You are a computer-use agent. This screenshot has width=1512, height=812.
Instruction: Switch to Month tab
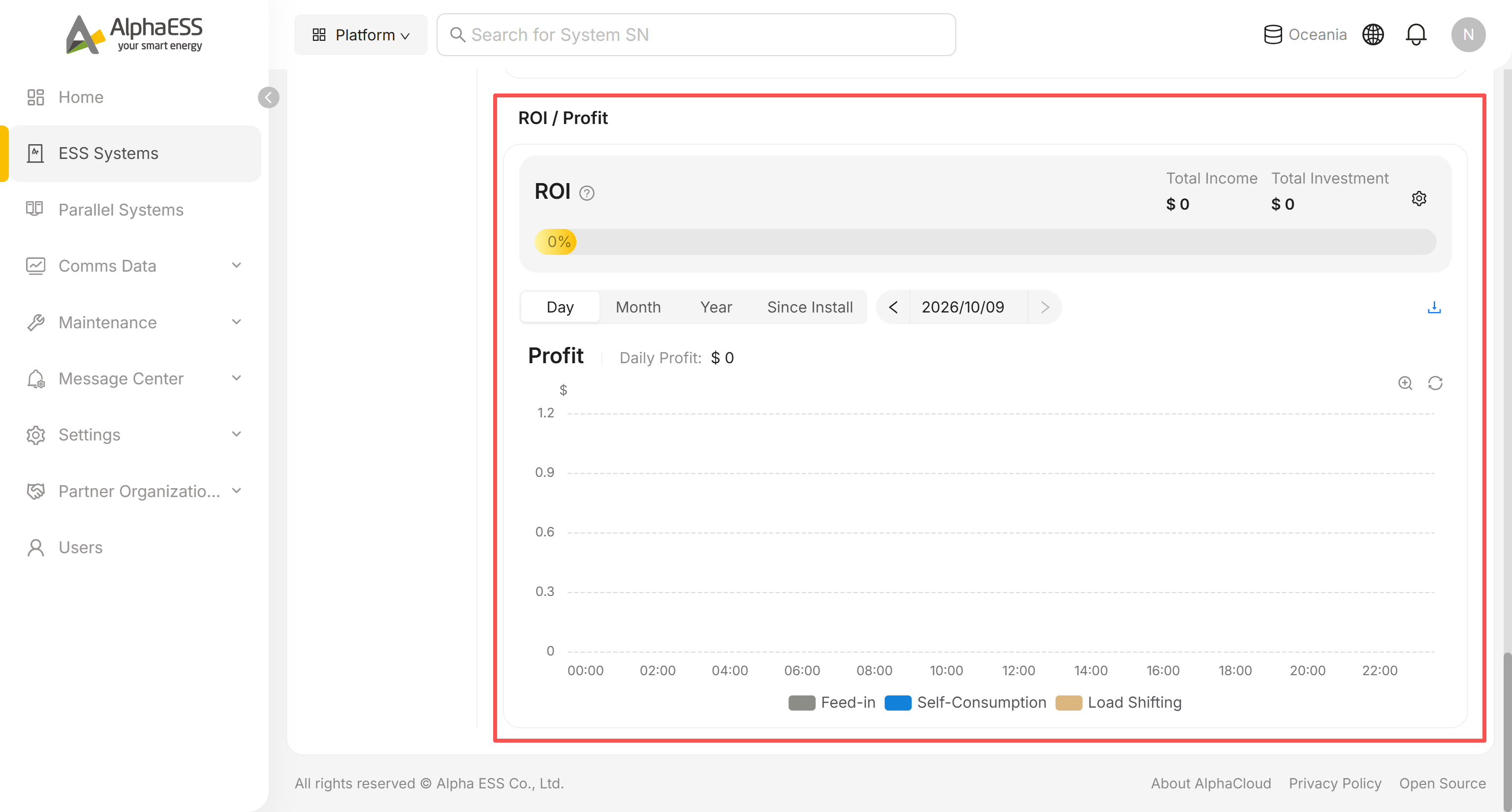click(638, 308)
